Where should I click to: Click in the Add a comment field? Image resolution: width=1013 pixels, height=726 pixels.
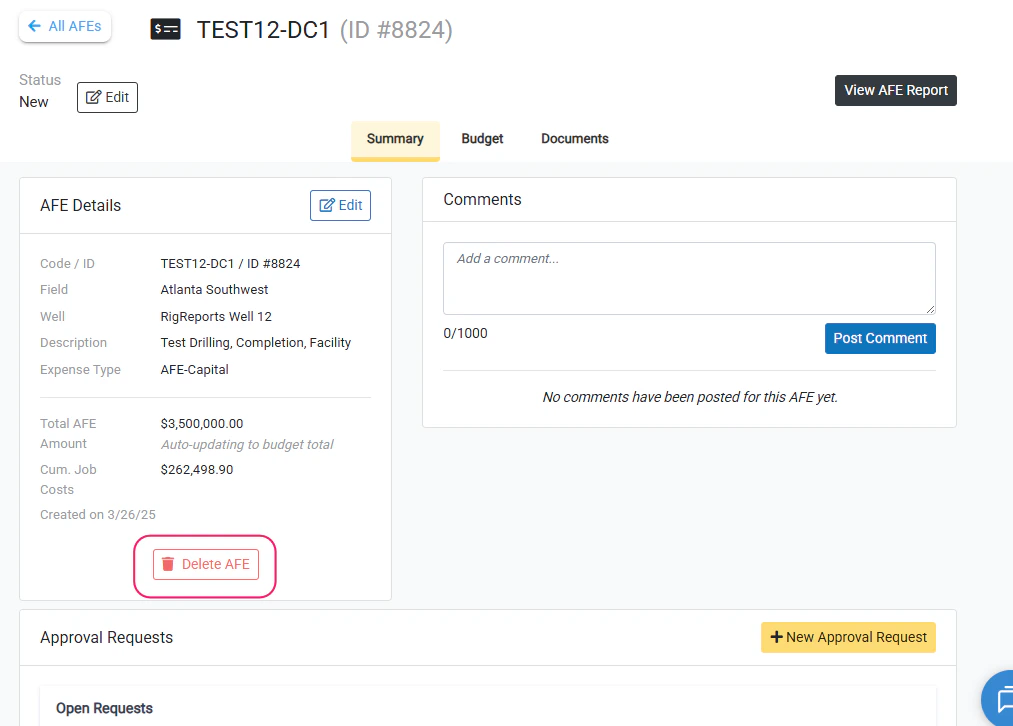click(689, 278)
